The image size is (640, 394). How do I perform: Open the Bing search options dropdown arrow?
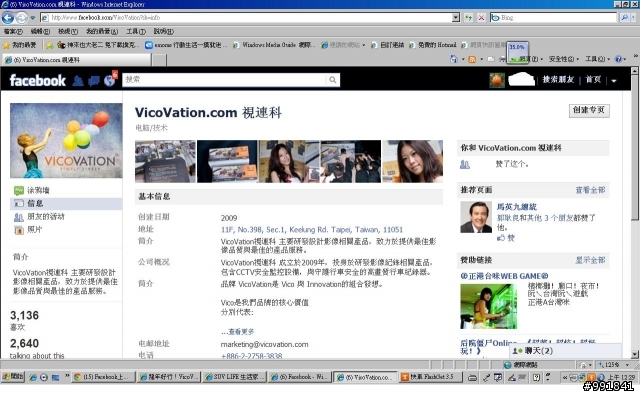[634, 18]
